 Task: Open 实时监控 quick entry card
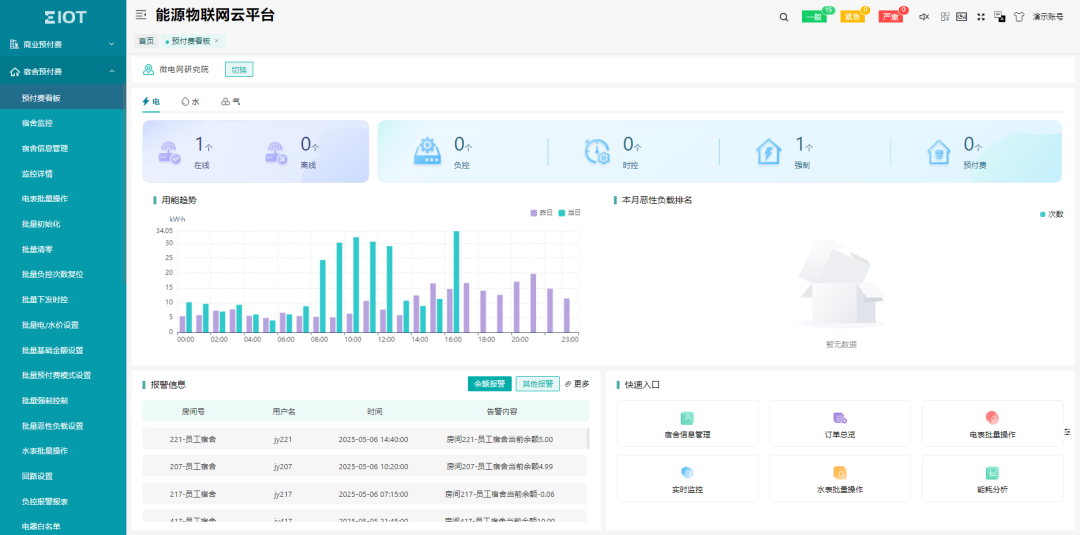(687, 478)
